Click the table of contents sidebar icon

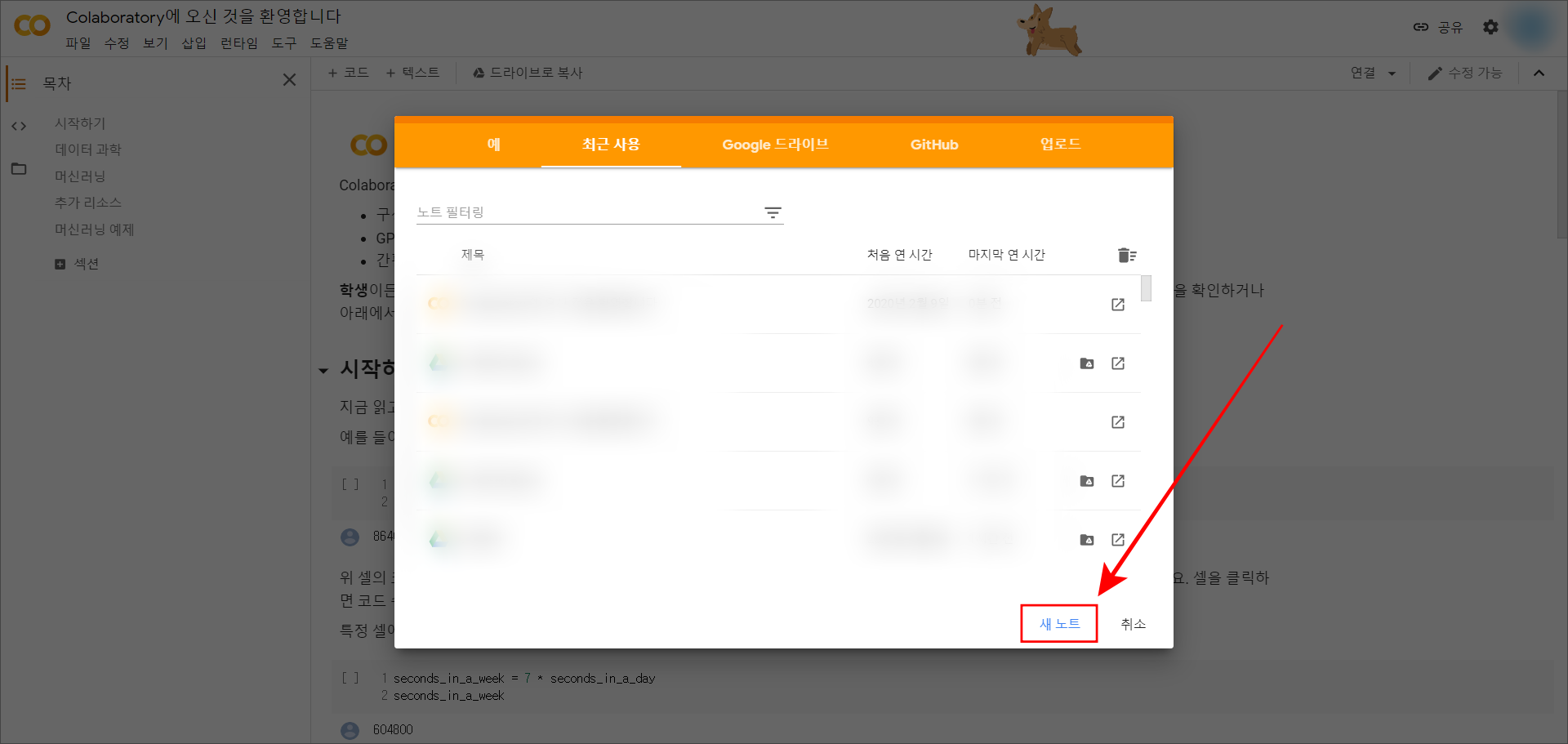19,83
